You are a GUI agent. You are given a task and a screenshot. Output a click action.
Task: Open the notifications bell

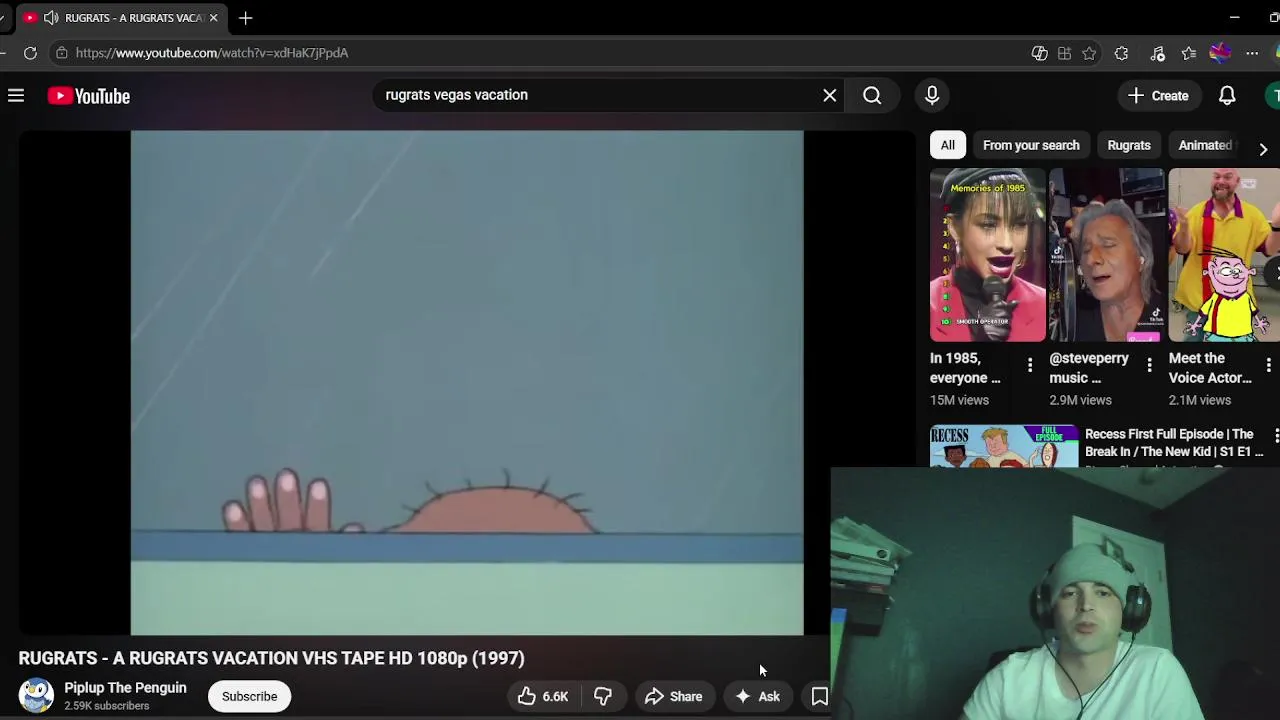click(x=1227, y=96)
